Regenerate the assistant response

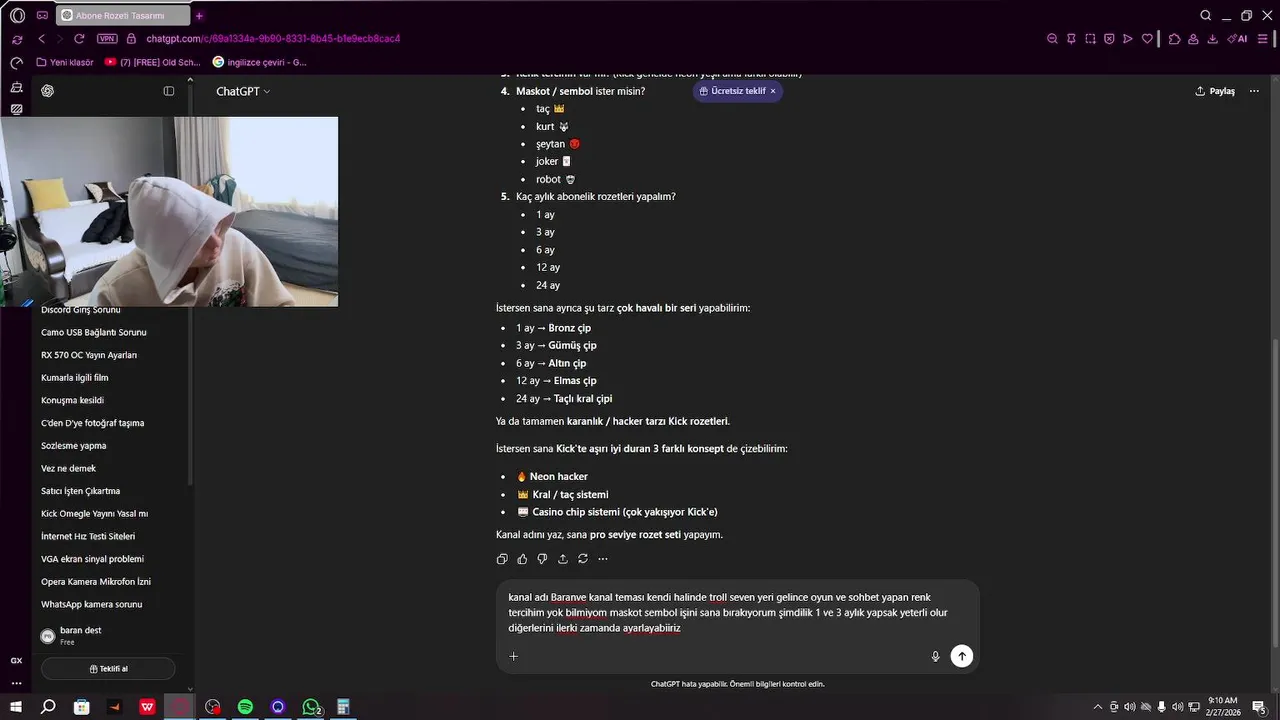pyautogui.click(x=583, y=559)
